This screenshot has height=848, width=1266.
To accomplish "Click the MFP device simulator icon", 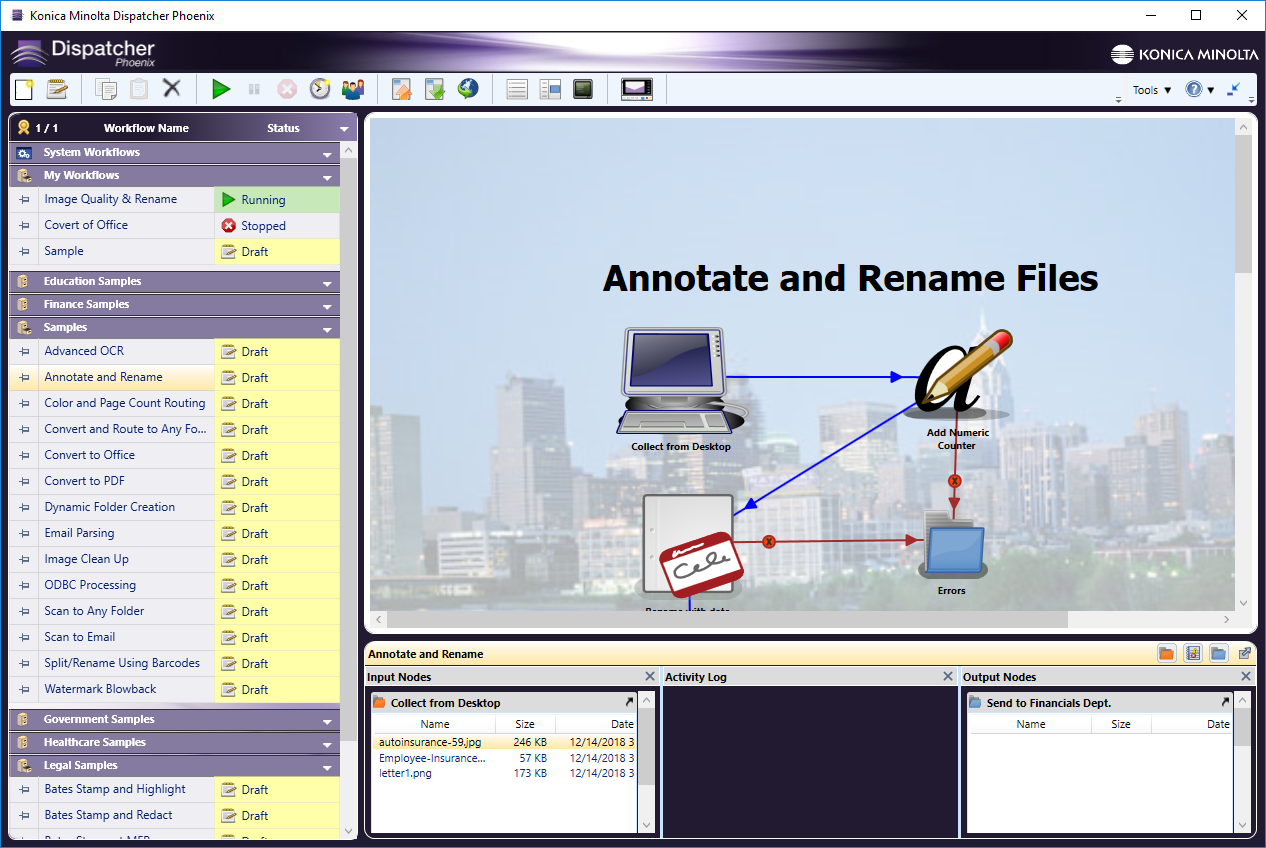I will [x=637, y=89].
